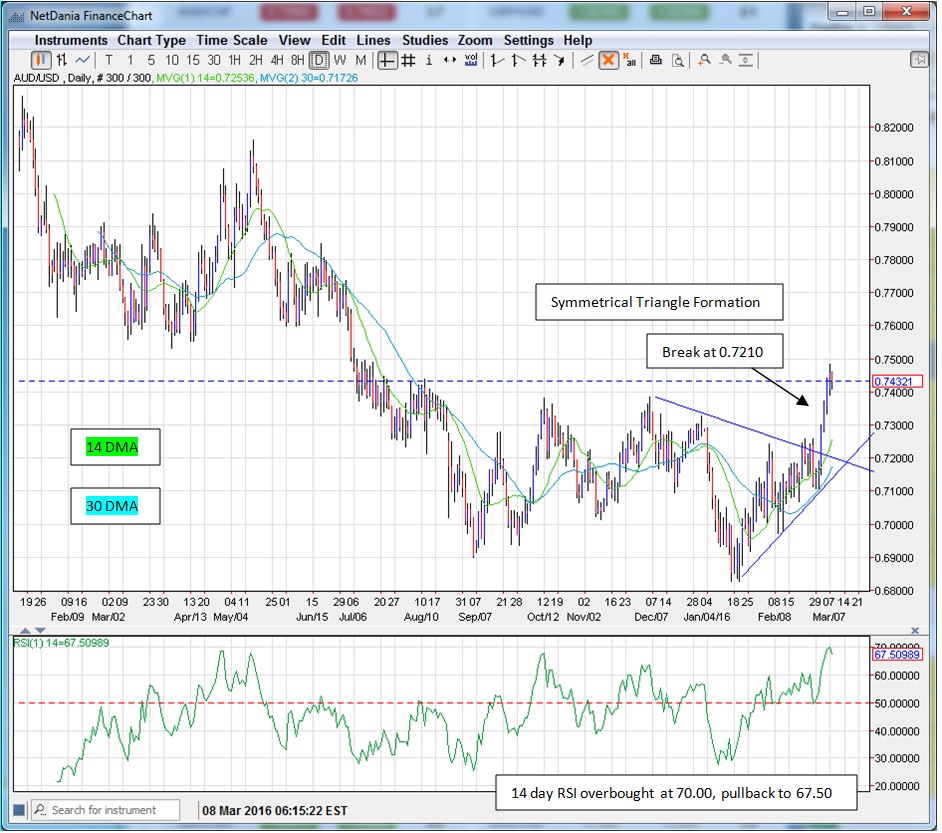The height and width of the screenshot is (833, 942).
Task: Select the parallel lines channel tool
Action: [x=587, y=60]
